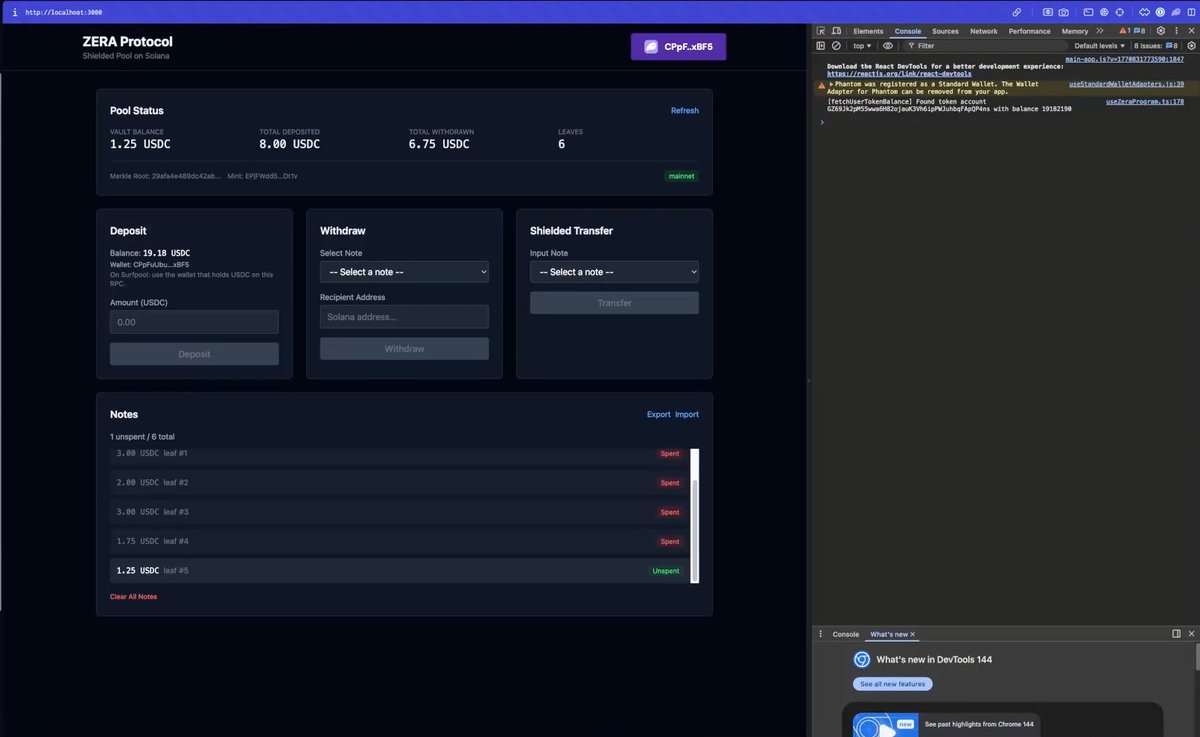The width and height of the screenshot is (1200, 737).
Task: Click the Withdraw button
Action: coord(404,349)
